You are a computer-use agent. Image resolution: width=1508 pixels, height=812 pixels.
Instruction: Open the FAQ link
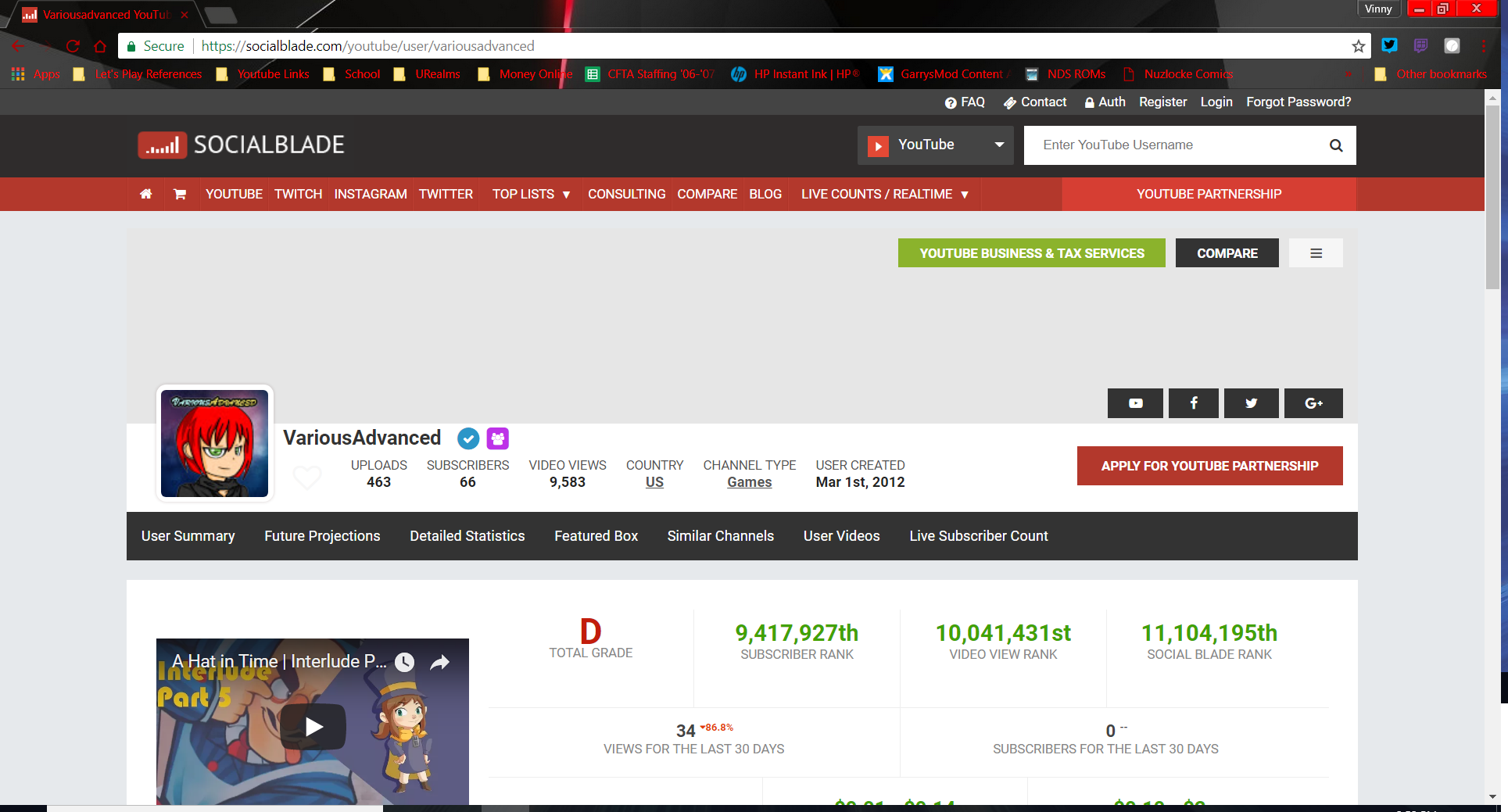pyautogui.click(x=965, y=102)
